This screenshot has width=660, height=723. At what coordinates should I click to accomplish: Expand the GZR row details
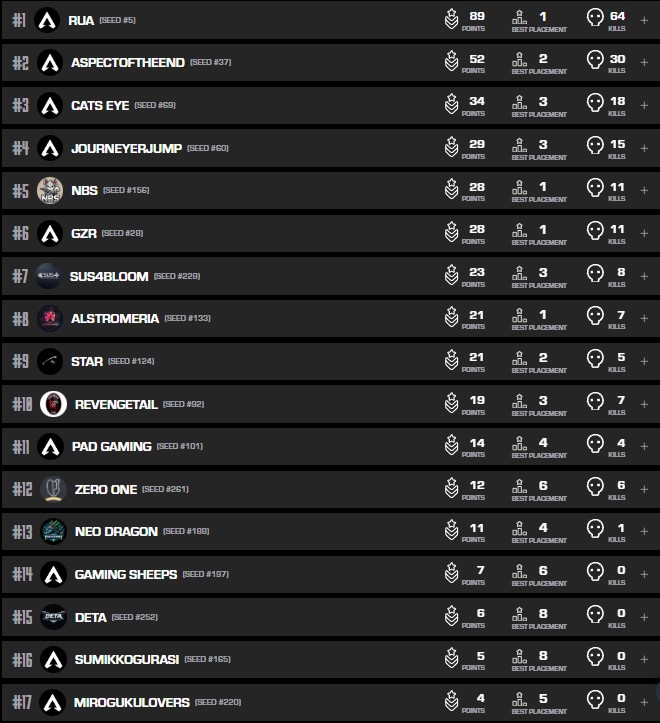tap(644, 233)
